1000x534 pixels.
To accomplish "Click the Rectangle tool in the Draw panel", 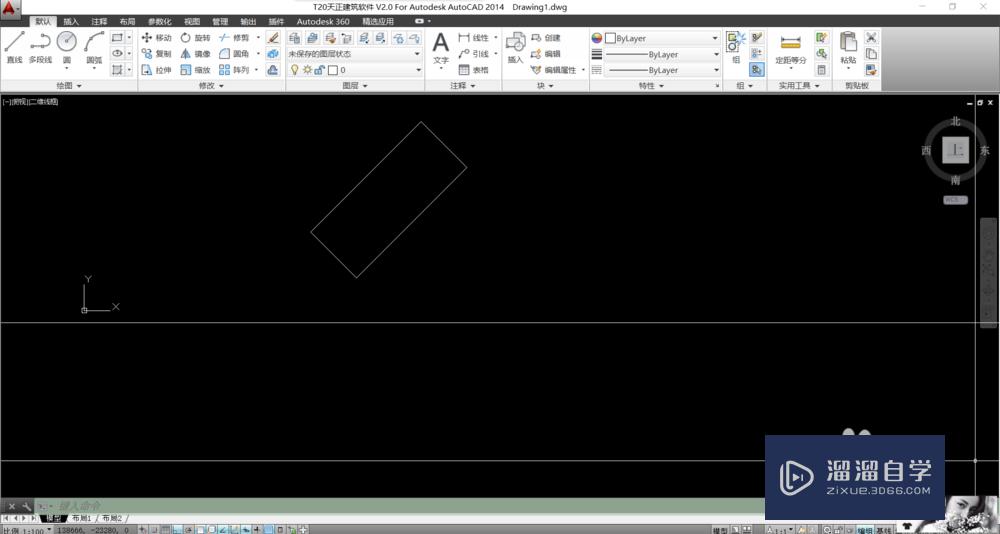I will (117, 38).
